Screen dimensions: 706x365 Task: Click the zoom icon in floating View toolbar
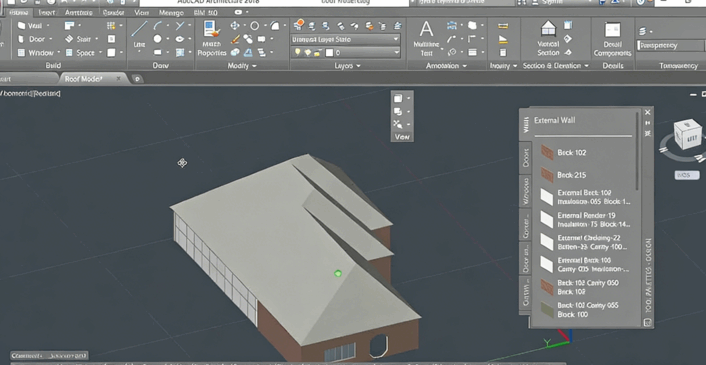[x=398, y=124]
